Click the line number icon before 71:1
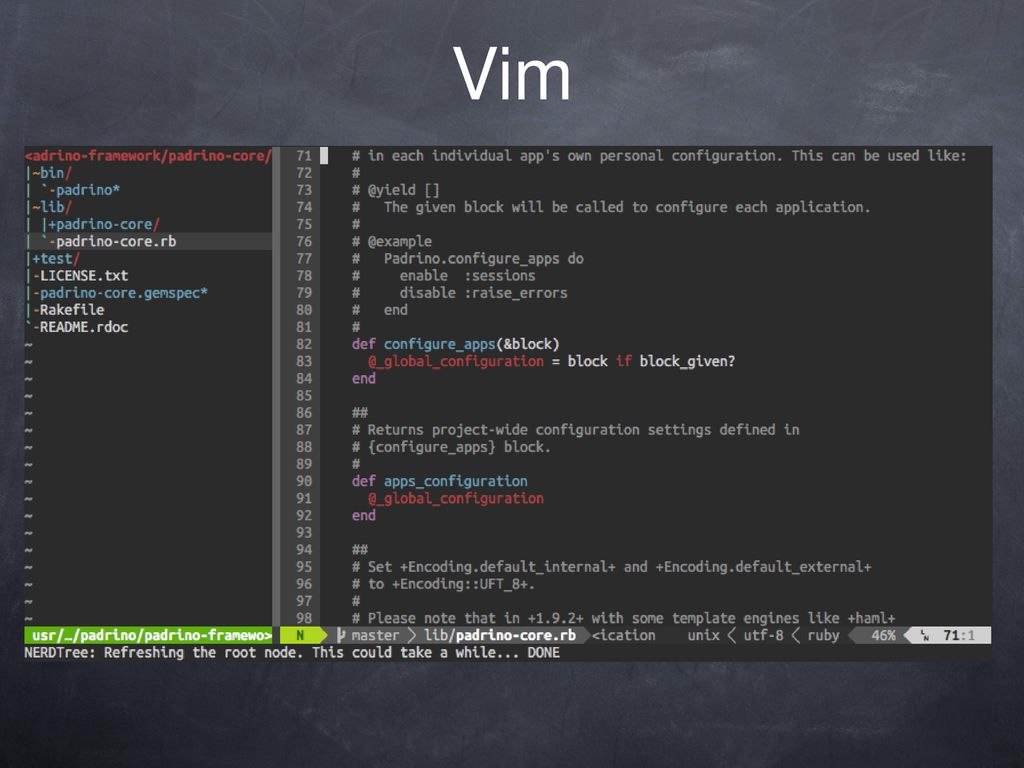1024x768 pixels. [x=925, y=635]
